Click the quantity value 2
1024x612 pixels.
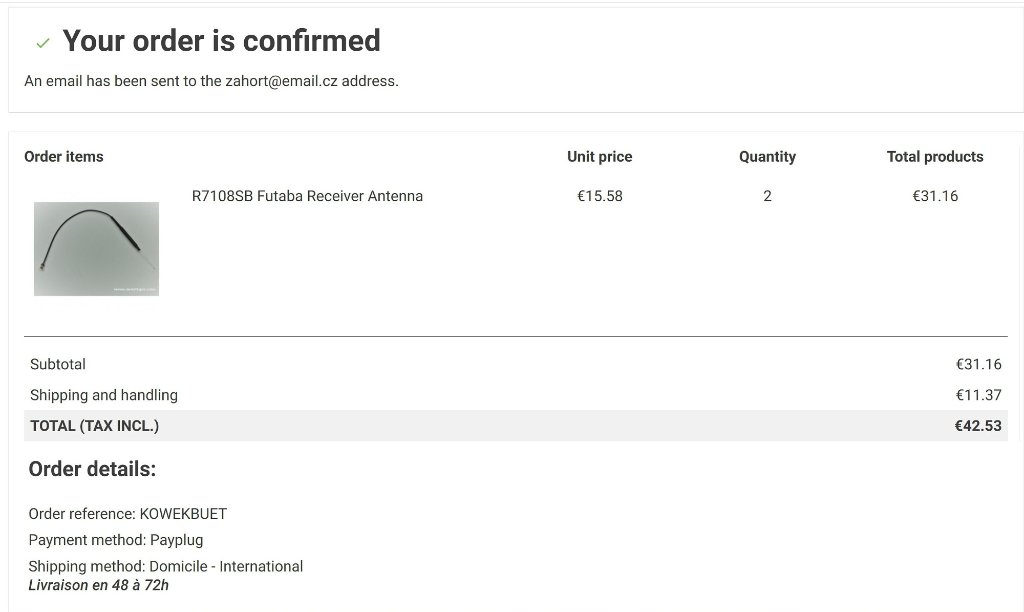(767, 196)
